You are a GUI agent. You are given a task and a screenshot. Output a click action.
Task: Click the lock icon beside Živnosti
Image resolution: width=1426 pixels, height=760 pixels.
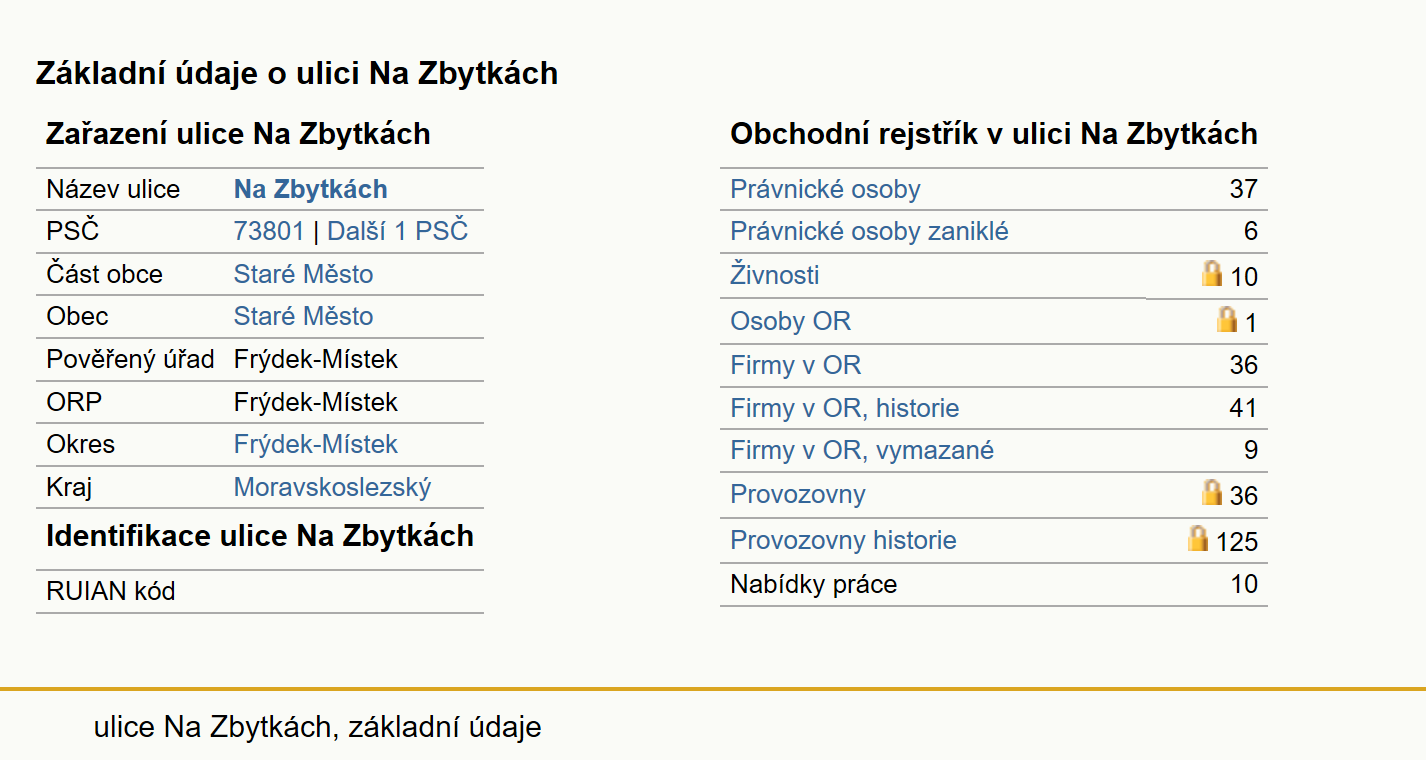1212,273
